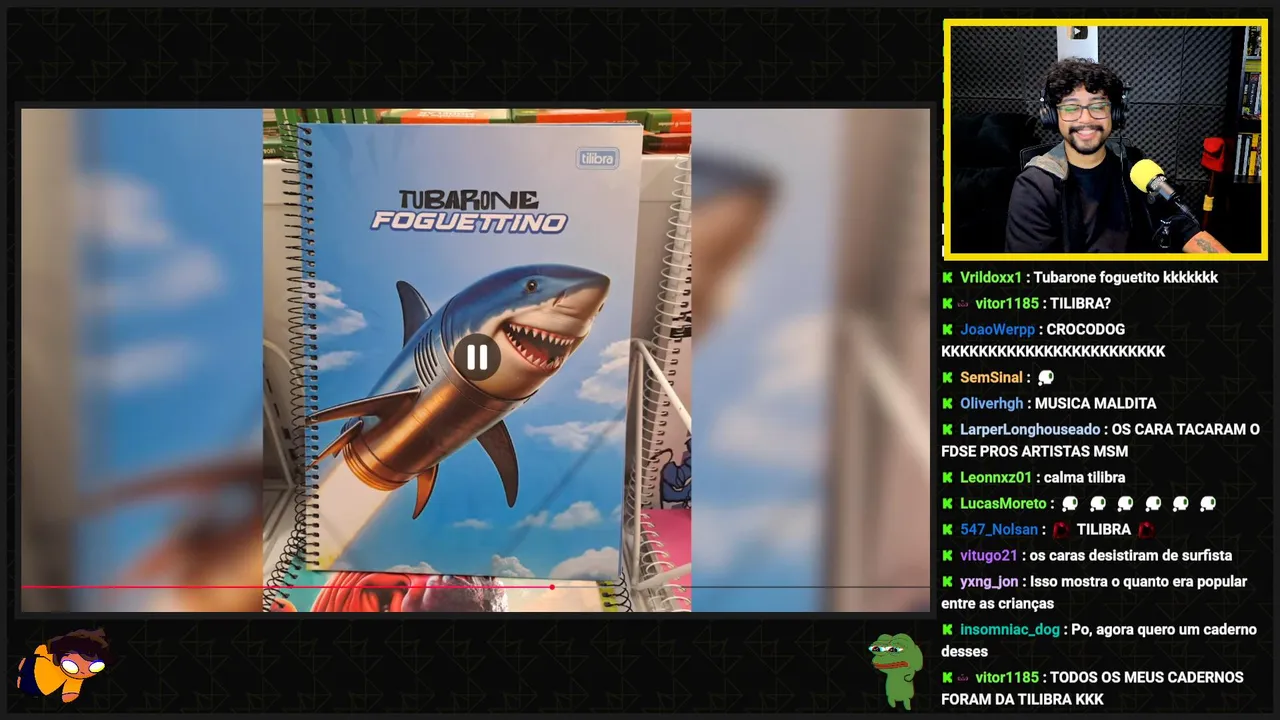Viewport: 1280px width, 720px height.
Task: Click the 547_Nolsan username
Action: [x=999, y=530]
